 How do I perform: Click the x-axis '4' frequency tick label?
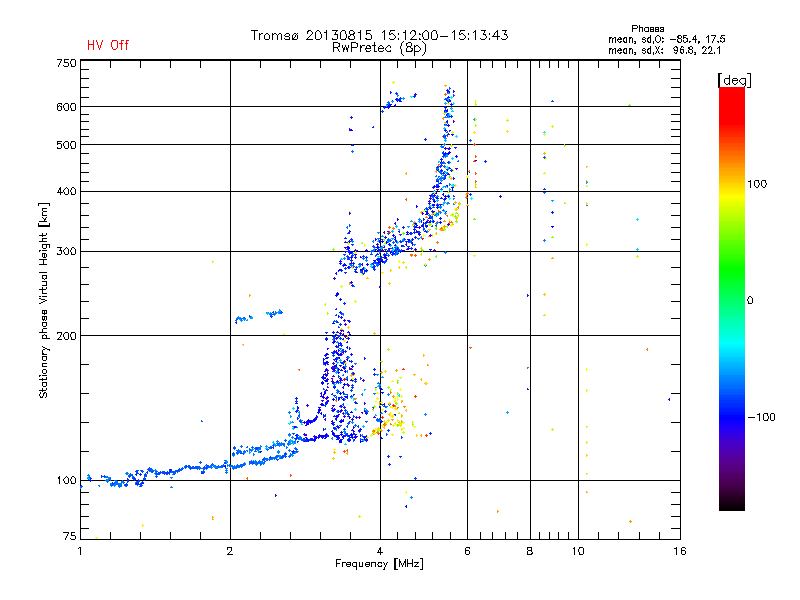pyautogui.click(x=380, y=551)
